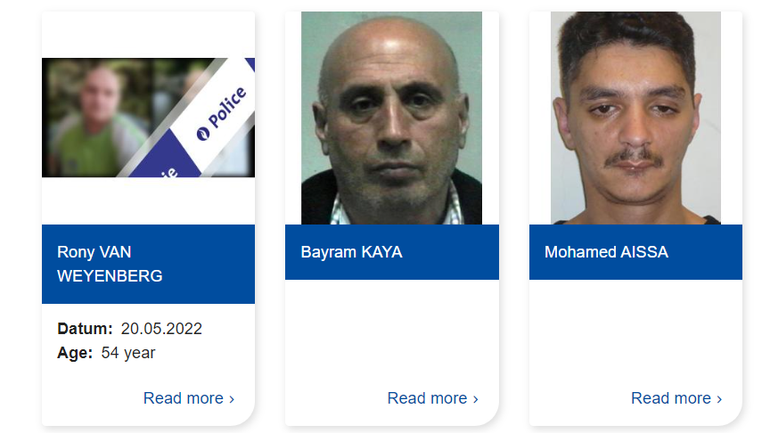
Task: Select the Mohamed AISSA name banner
Action: 635,252
